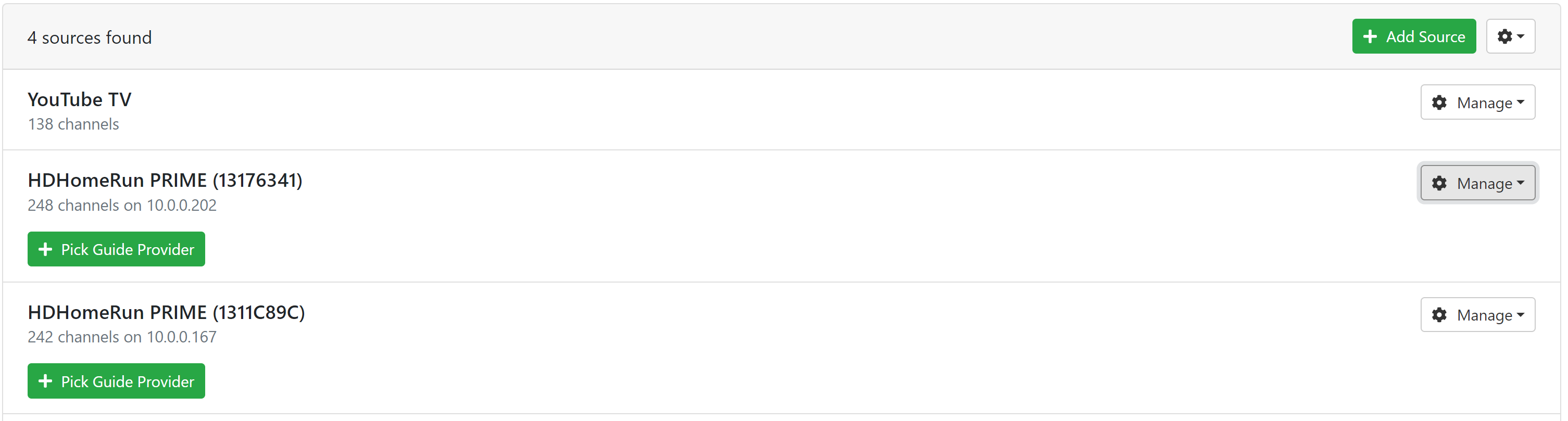Click the Manage label for YouTube TV
1568x421 pixels.
[1484, 103]
